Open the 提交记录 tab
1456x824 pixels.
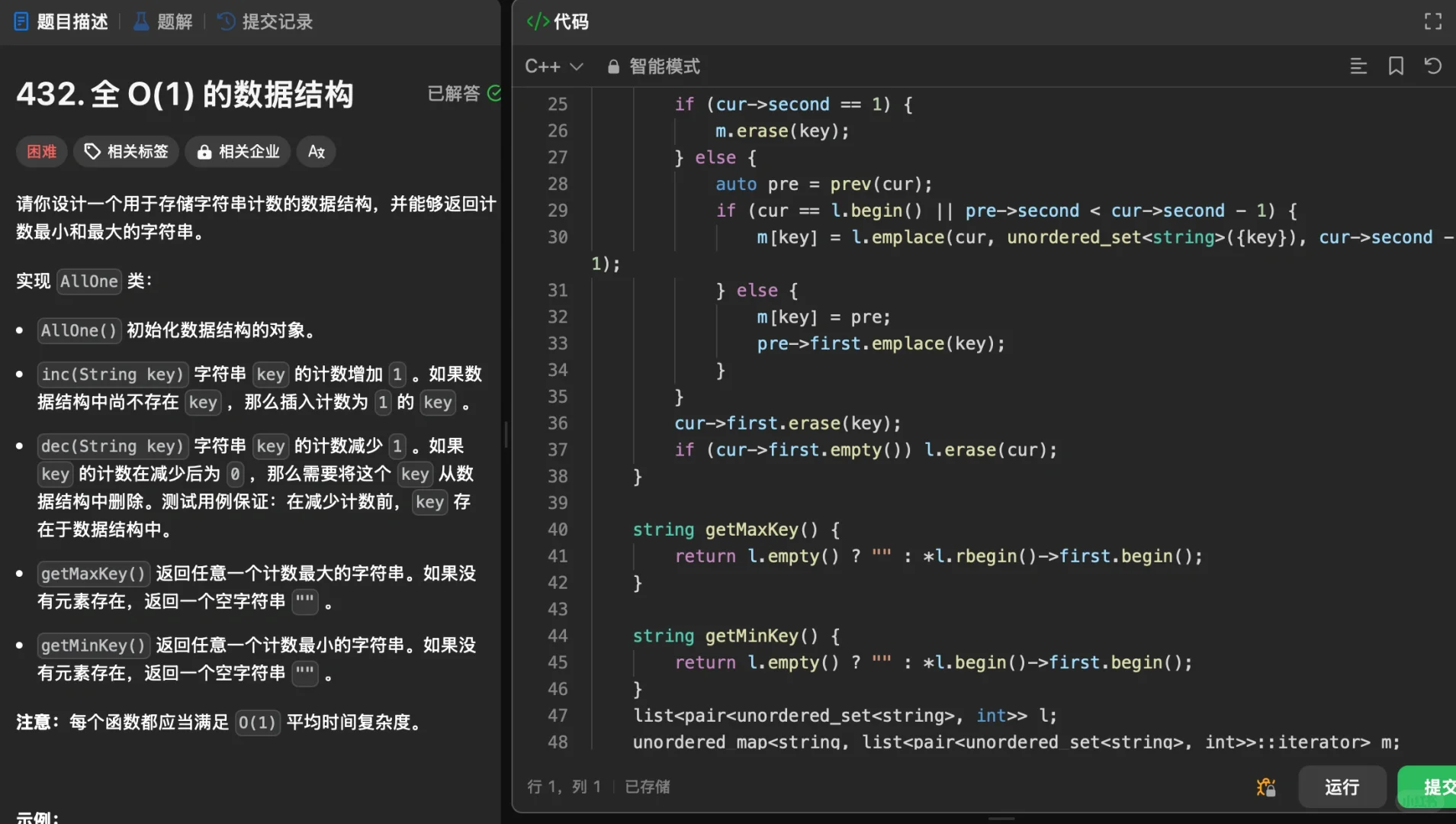(x=265, y=21)
